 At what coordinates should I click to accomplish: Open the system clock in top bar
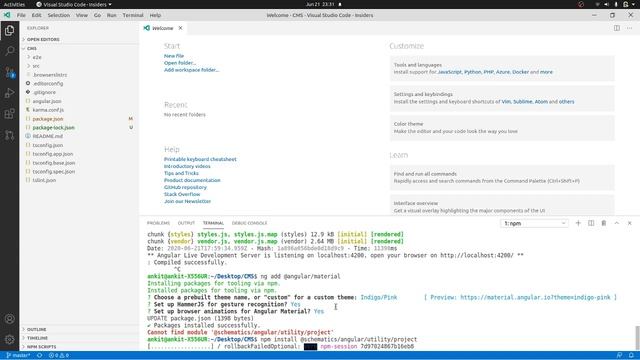(320, 4)
